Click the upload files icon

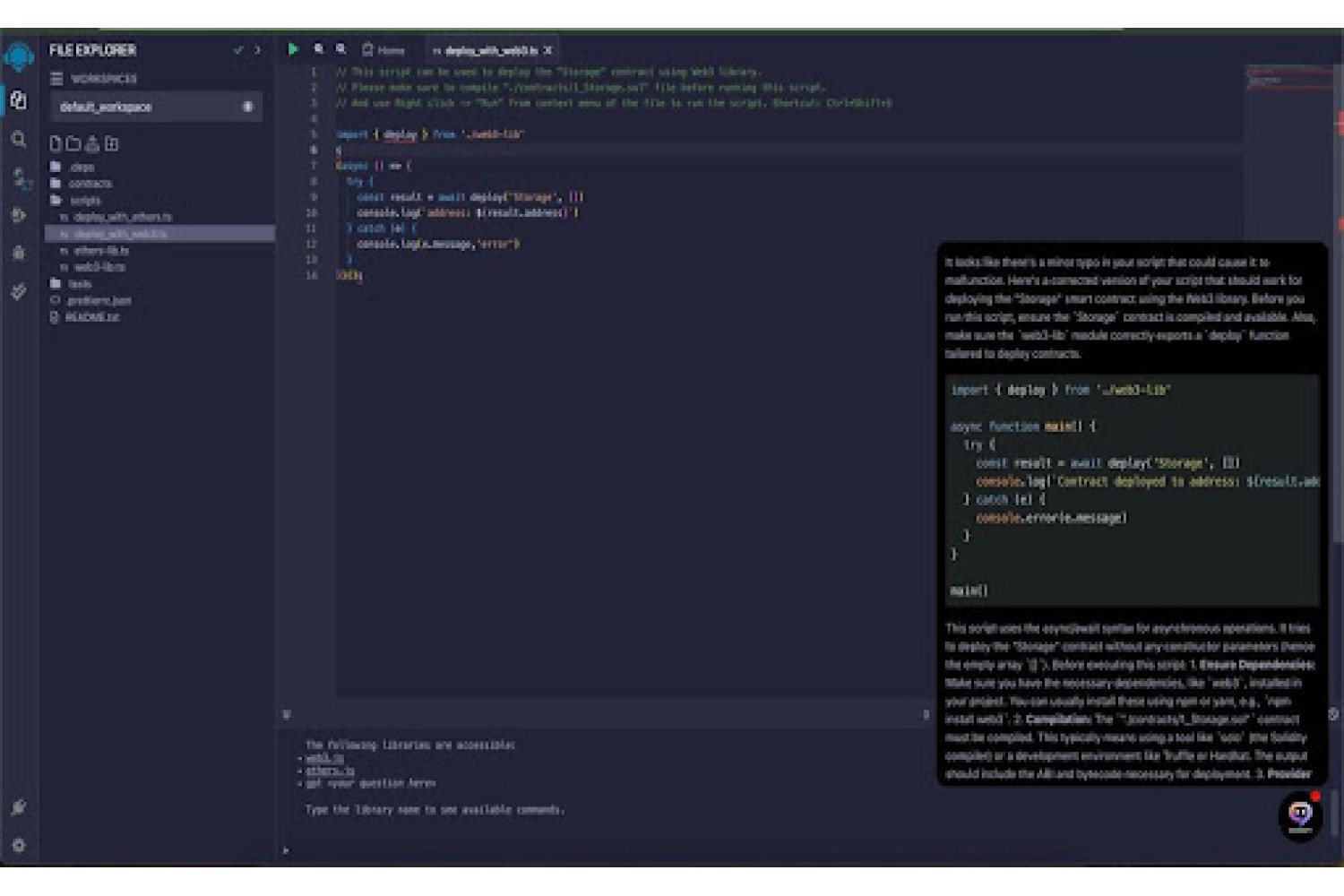tap(92, 143)
